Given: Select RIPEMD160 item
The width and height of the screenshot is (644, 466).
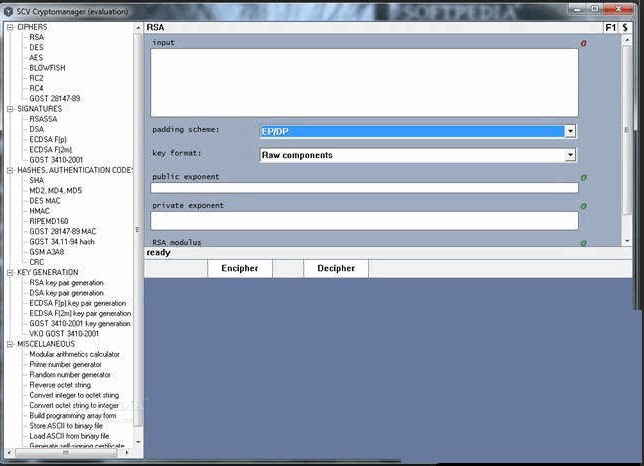Looking at the screenshot, I should (x=49, y=222).
